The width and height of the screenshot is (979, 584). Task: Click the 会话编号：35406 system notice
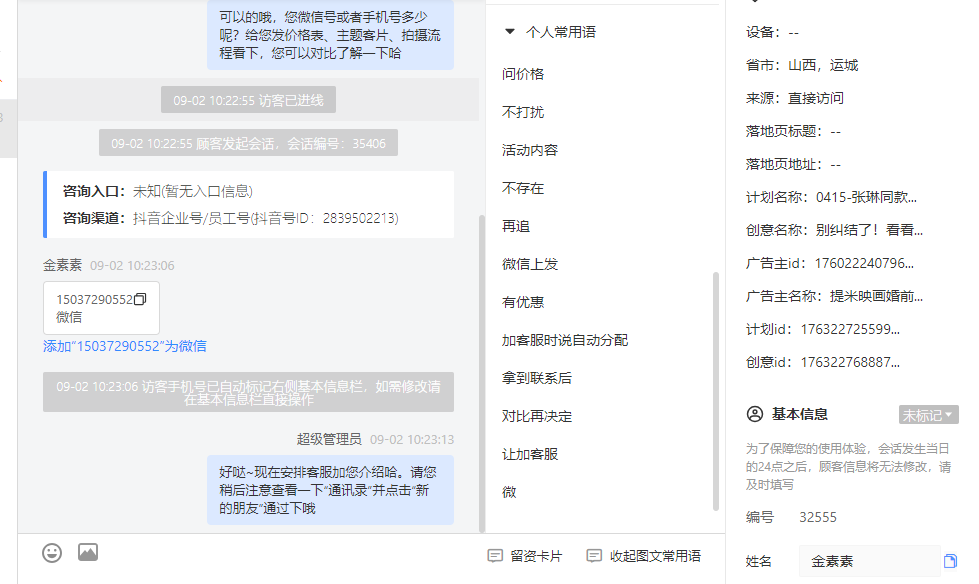point(248,143)
